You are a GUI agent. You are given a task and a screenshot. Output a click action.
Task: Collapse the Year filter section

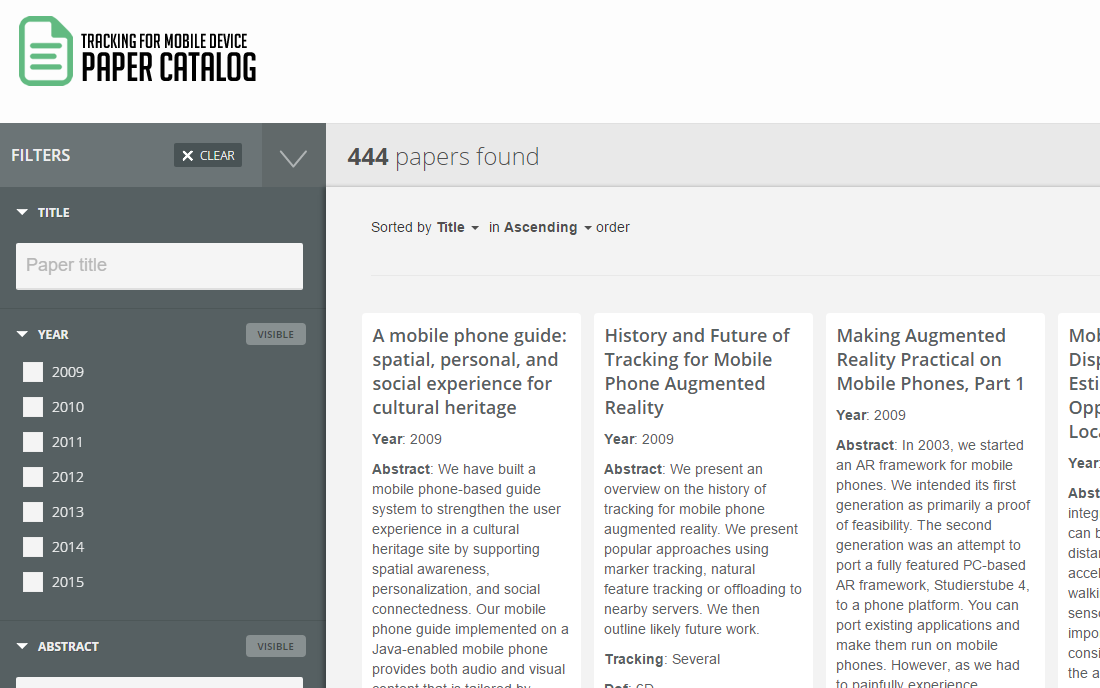tap(22, 335)
